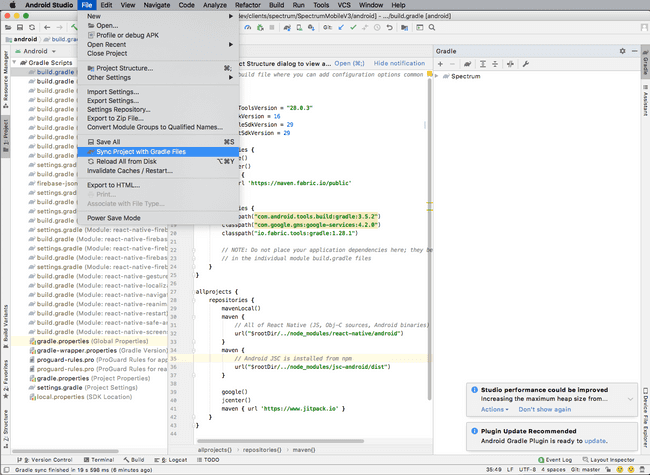The height and width of the screenshot is (475, 650).
Task: Open the Layout Inspector
Action: tap(608, 460)
